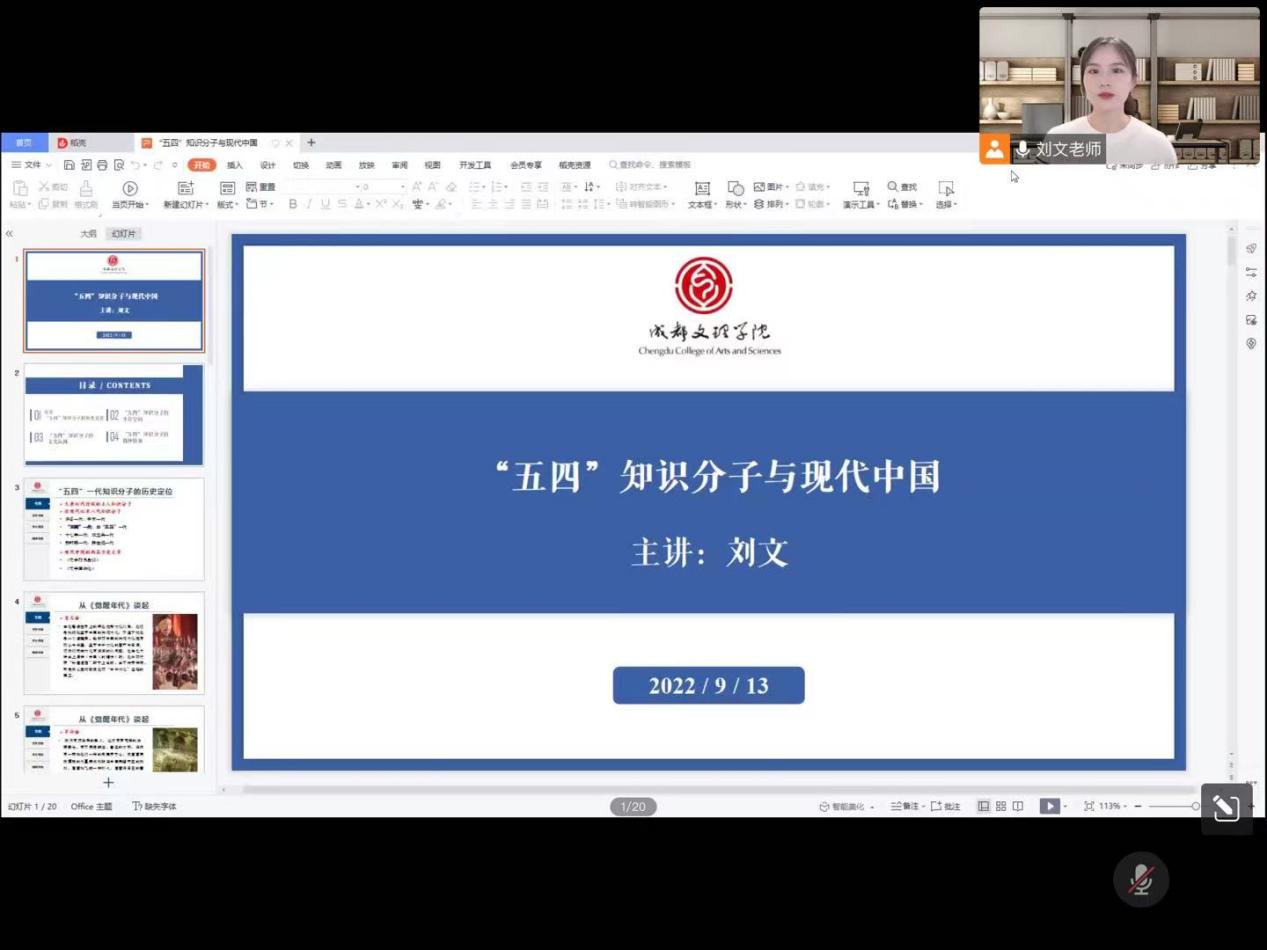
Task: Open the 文件 (File) menu dropdown
Action: pos(32,165)
